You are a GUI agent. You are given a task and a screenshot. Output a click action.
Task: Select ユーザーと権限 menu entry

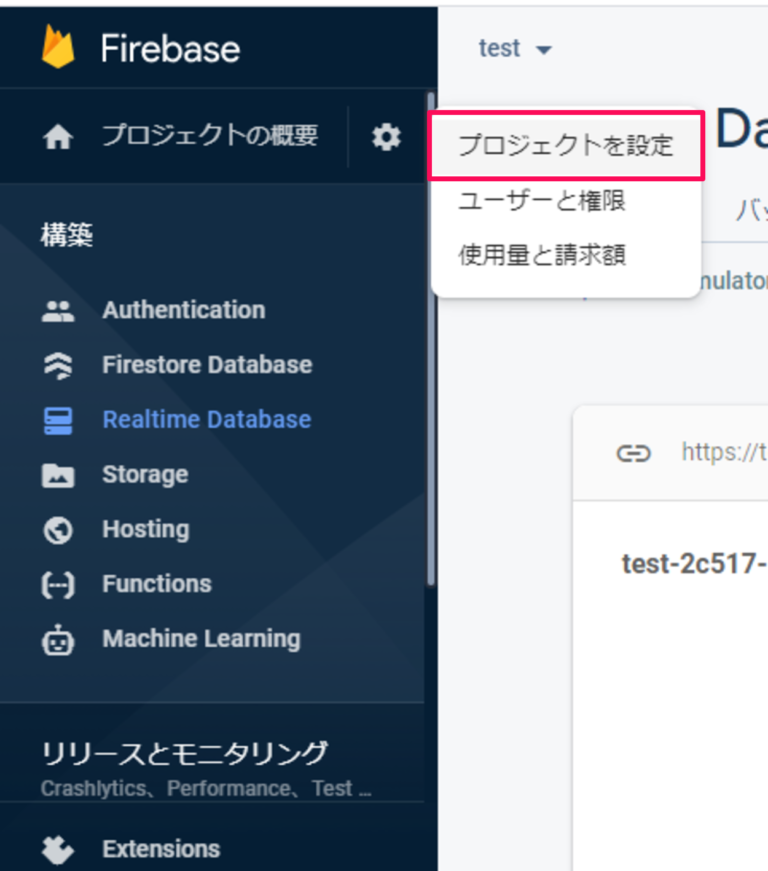coord(542,201)
